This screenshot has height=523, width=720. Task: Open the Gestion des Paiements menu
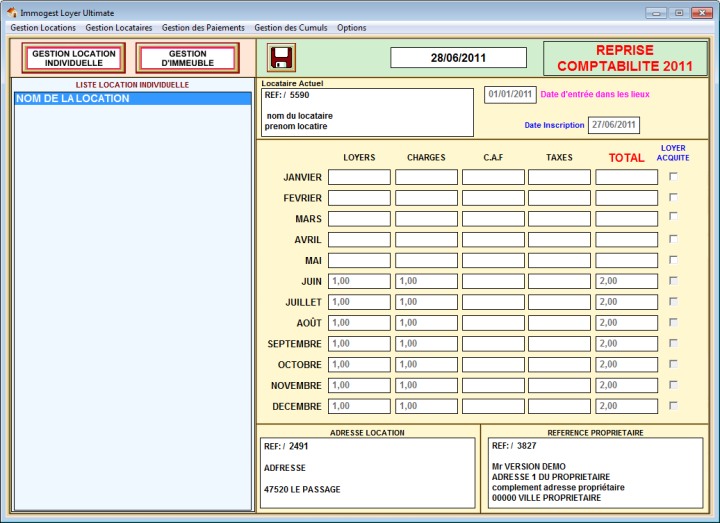coord(203,28)
